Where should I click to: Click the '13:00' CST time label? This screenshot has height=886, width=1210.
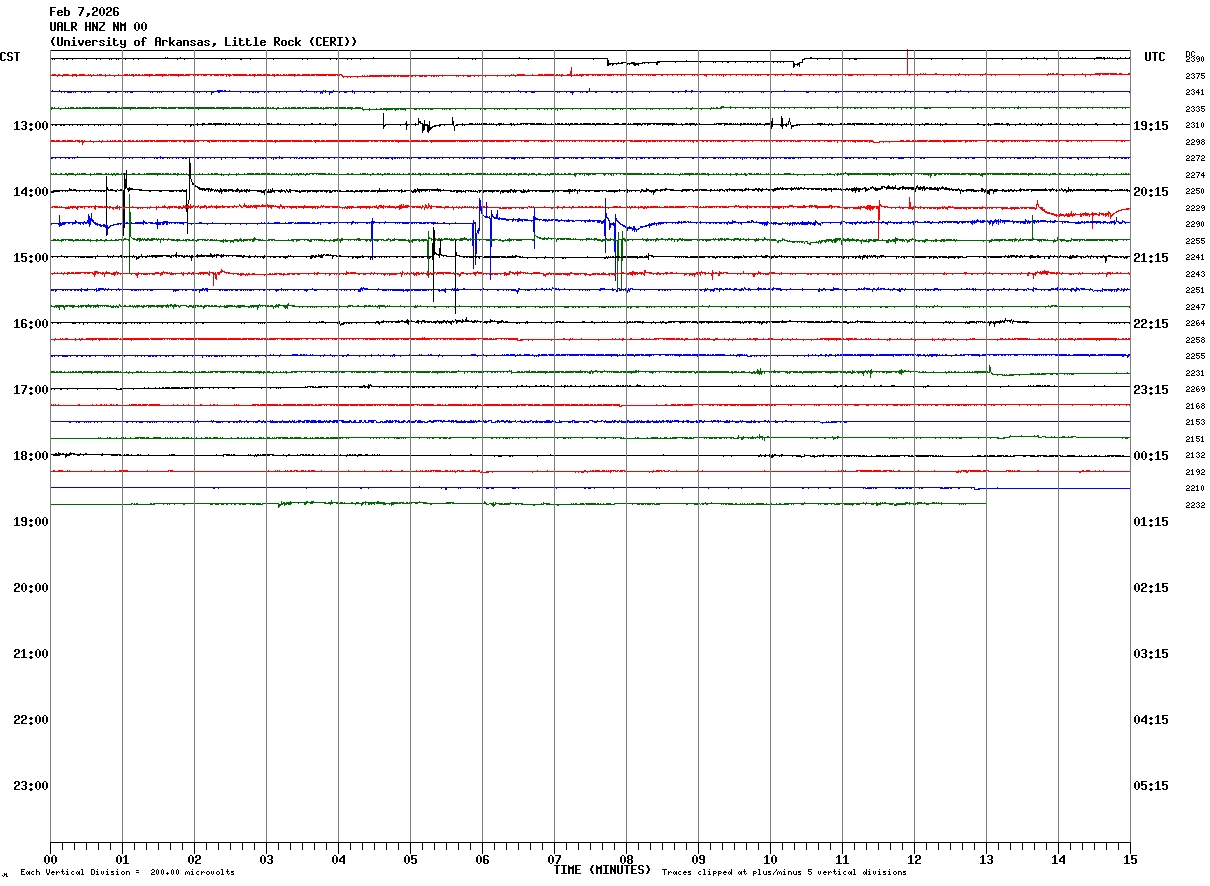click(31, 126)
